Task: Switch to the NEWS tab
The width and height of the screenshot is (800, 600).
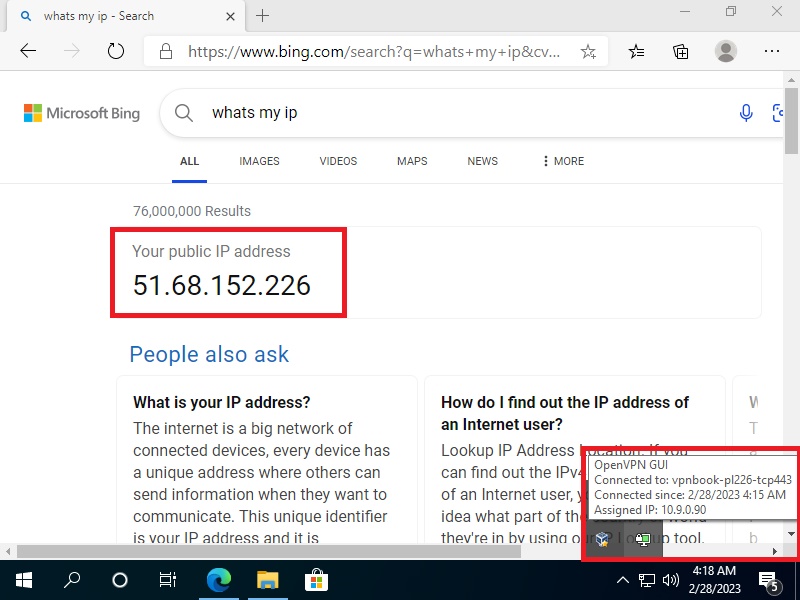Action: point(482,161)
